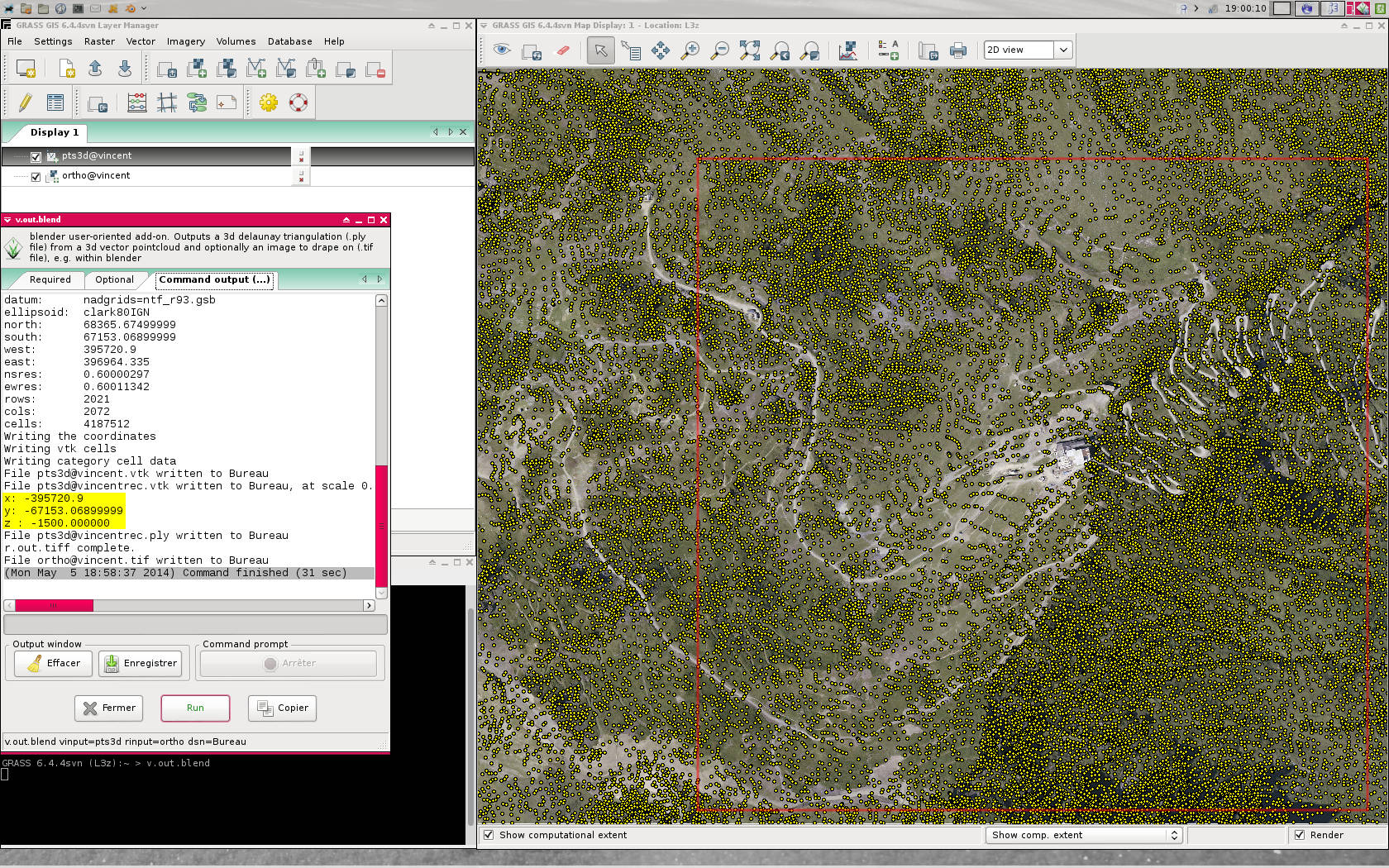Click the Print display printer icon
Screen dimensions: 1389x868
click(x=958, y=50)
